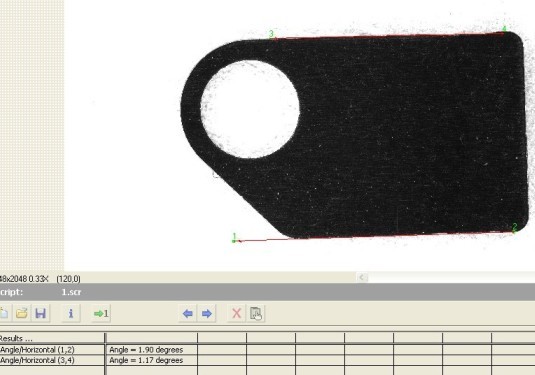Delete step using the red X icon
Viewport: 535px width, 375px height.
point(236,313)
